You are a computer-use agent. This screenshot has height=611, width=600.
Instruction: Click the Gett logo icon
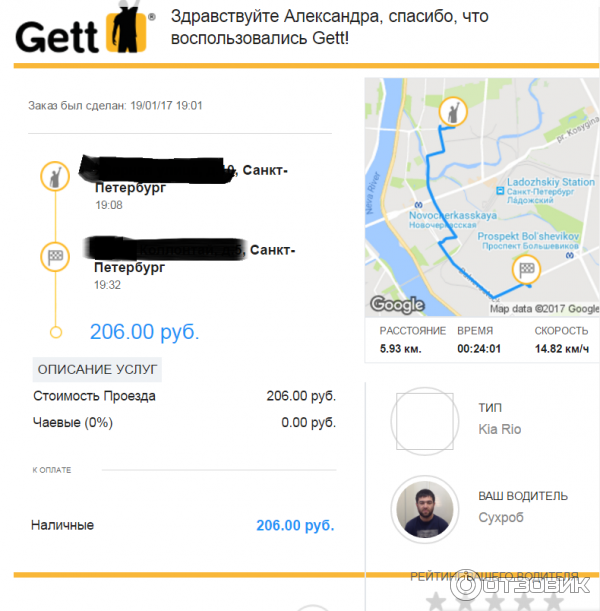click(x=126, y=31)
